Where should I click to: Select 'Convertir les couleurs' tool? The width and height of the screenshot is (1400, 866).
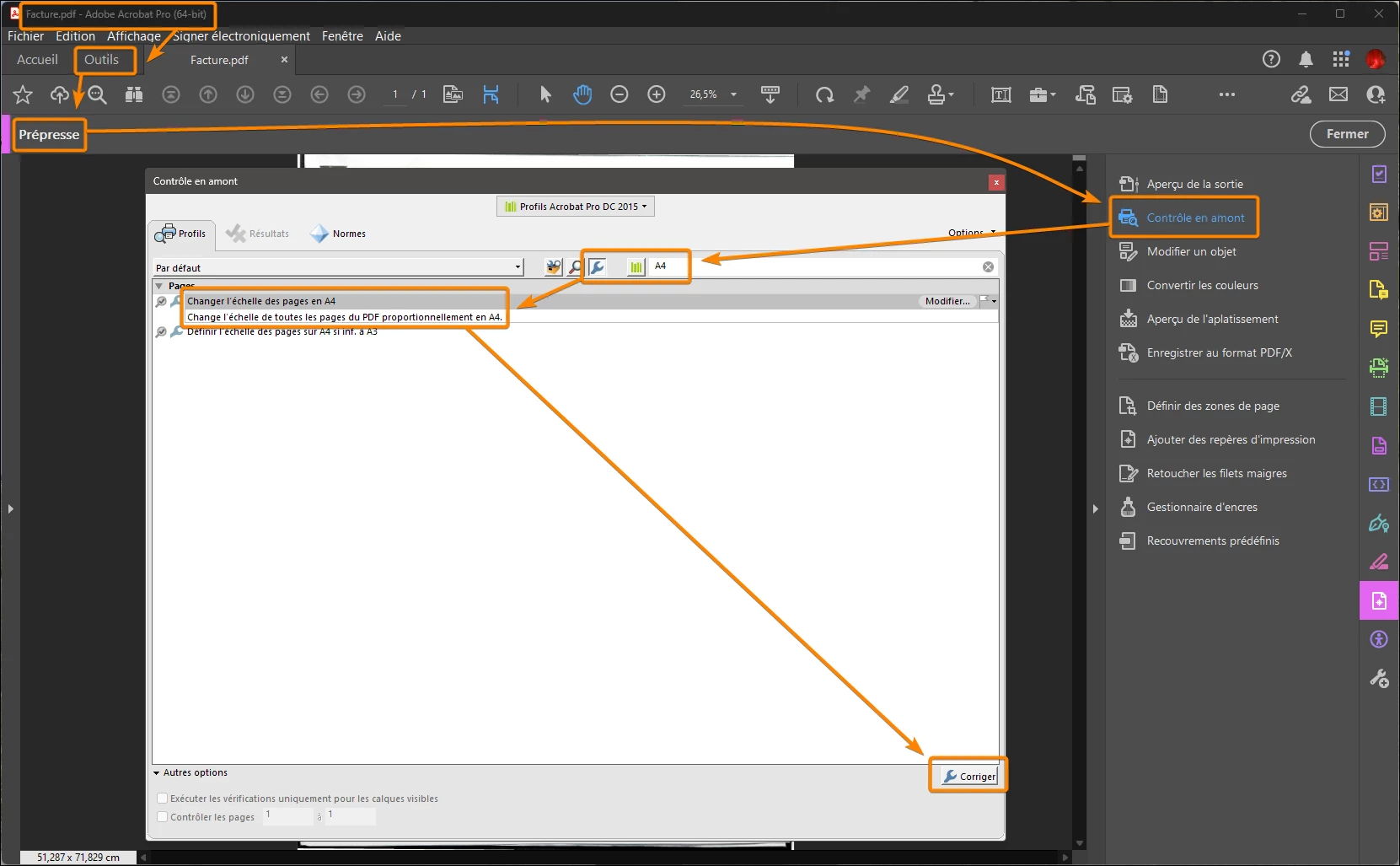click(x=1188, y=285)
